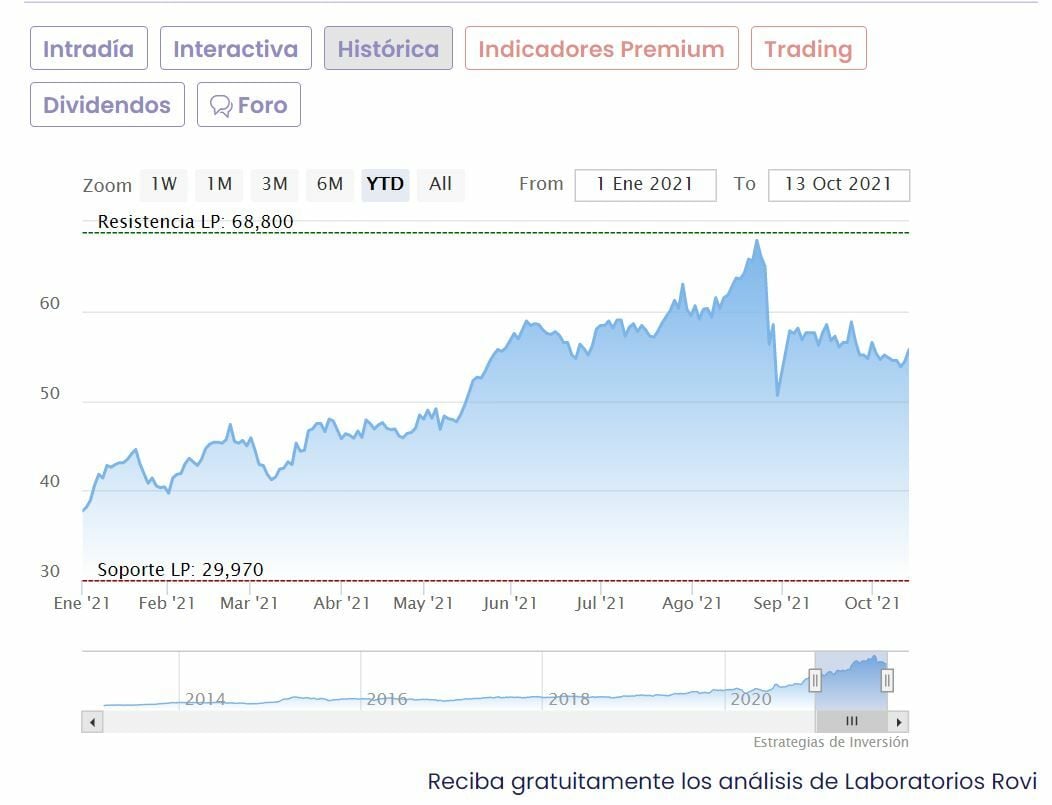Show All historical data range

[x=440, y=184]
